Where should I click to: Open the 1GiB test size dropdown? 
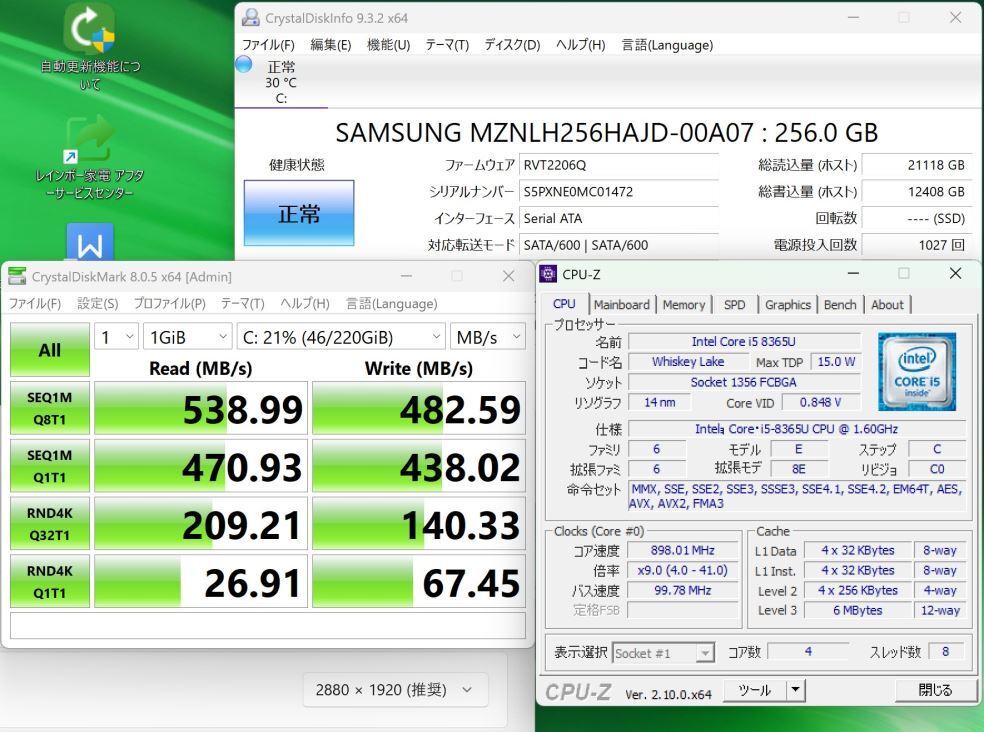coord(188,337)
